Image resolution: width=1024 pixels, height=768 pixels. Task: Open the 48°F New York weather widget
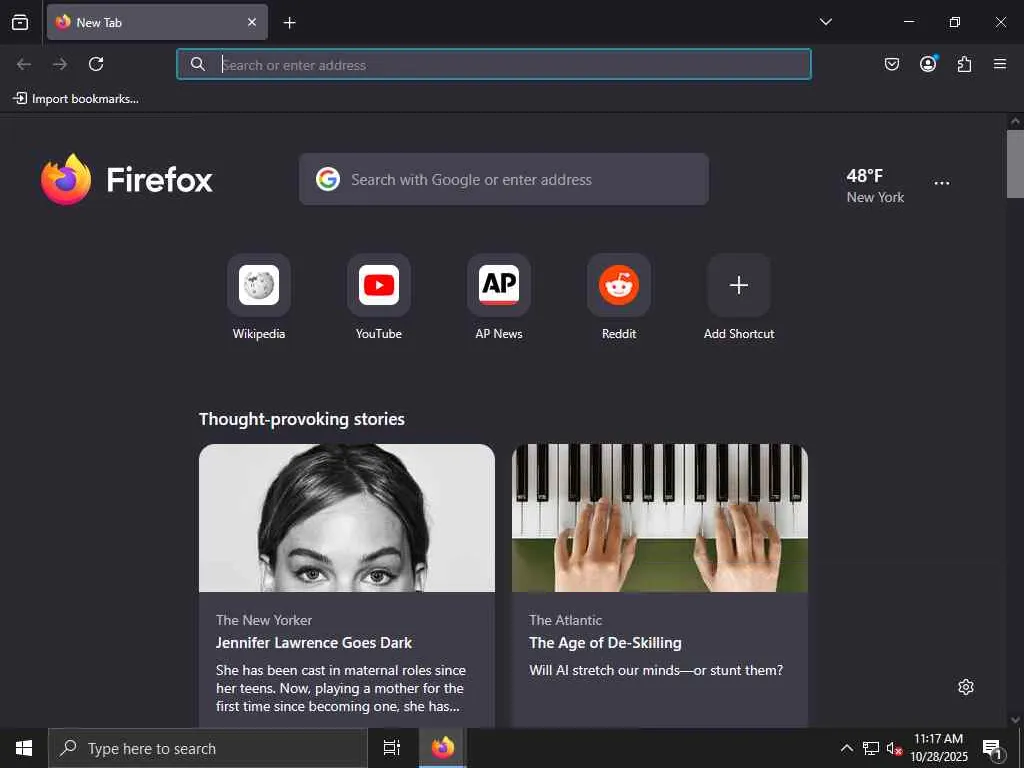pyautogui.click(x=875, y=185)
